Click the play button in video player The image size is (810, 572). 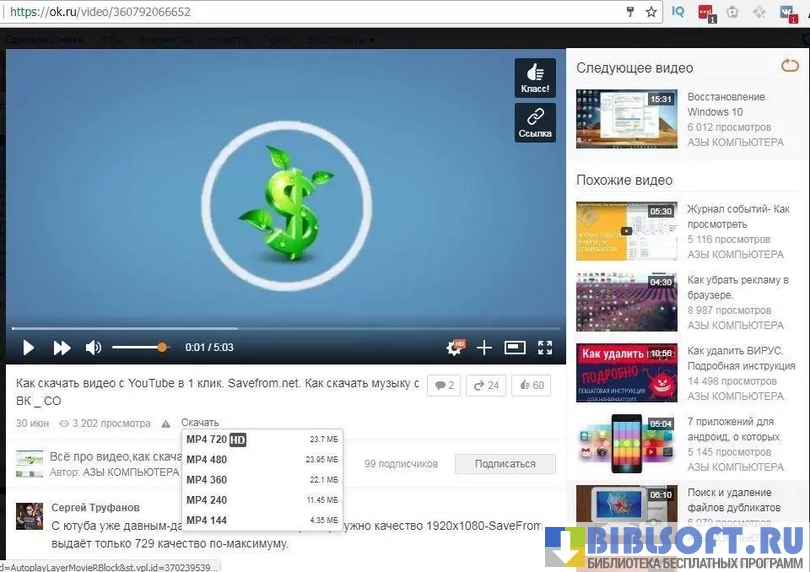tap(29, 348)
